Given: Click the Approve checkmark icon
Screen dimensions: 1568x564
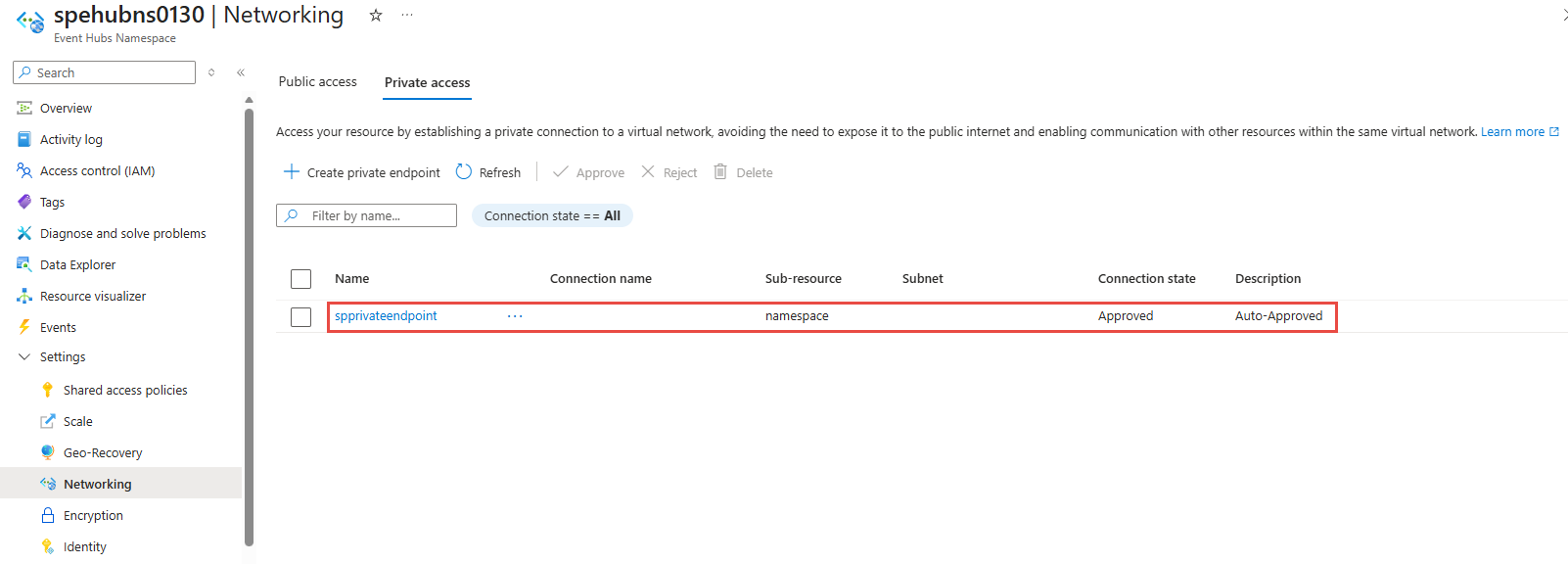Looking at the screenshot, I should [x=561, y=171].
